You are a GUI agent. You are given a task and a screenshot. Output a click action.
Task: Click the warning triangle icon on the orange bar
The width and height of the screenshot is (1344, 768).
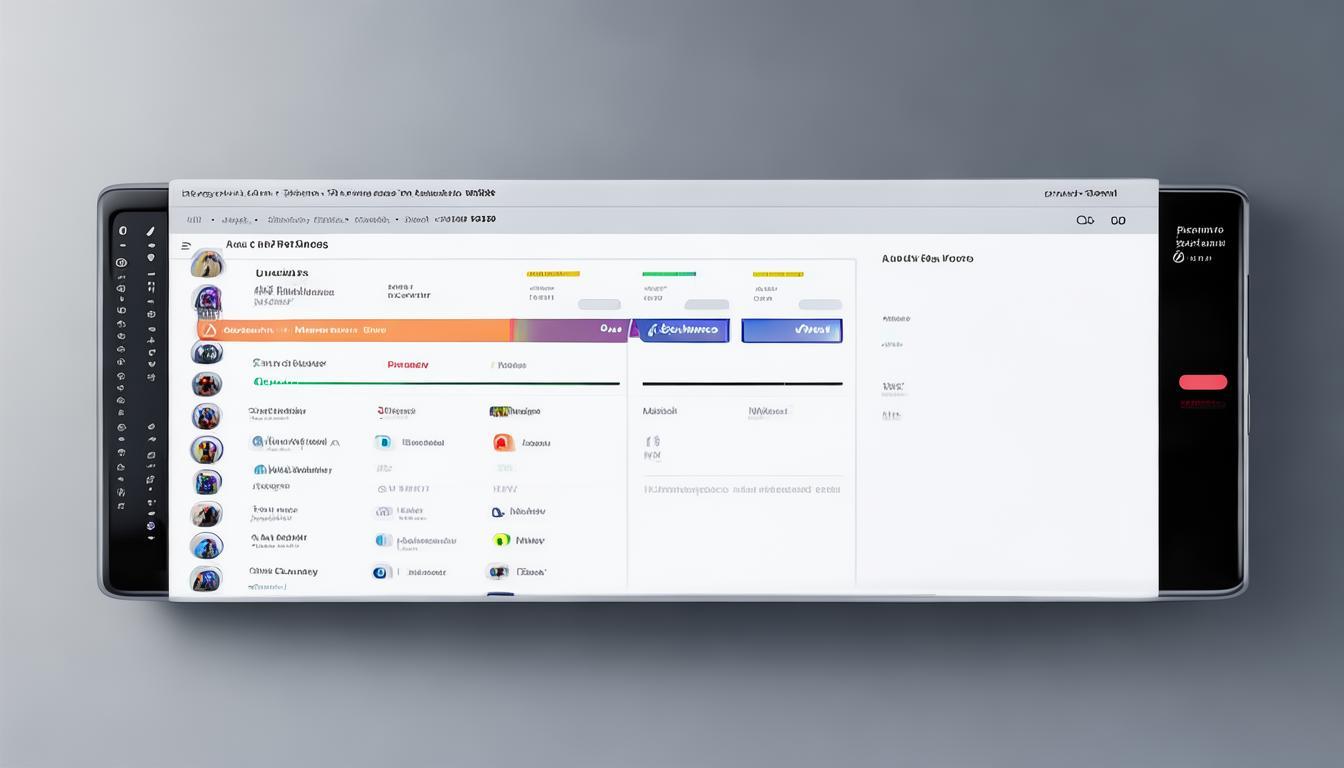[209, 330]
